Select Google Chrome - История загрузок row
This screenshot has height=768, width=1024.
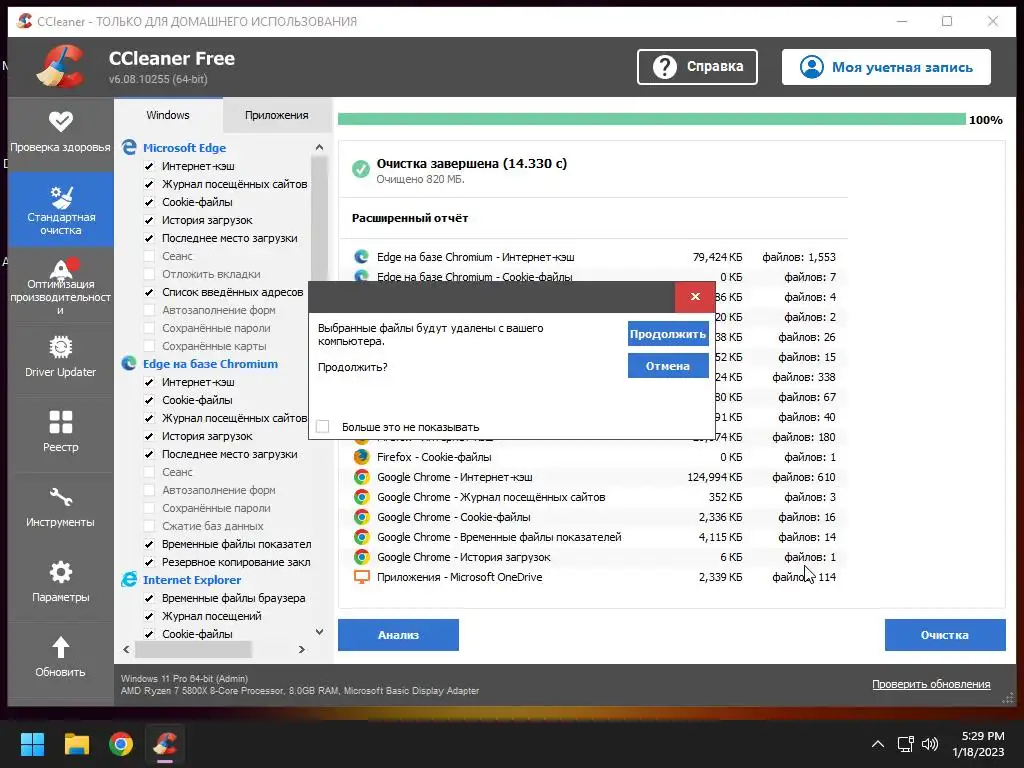point(594,556)
